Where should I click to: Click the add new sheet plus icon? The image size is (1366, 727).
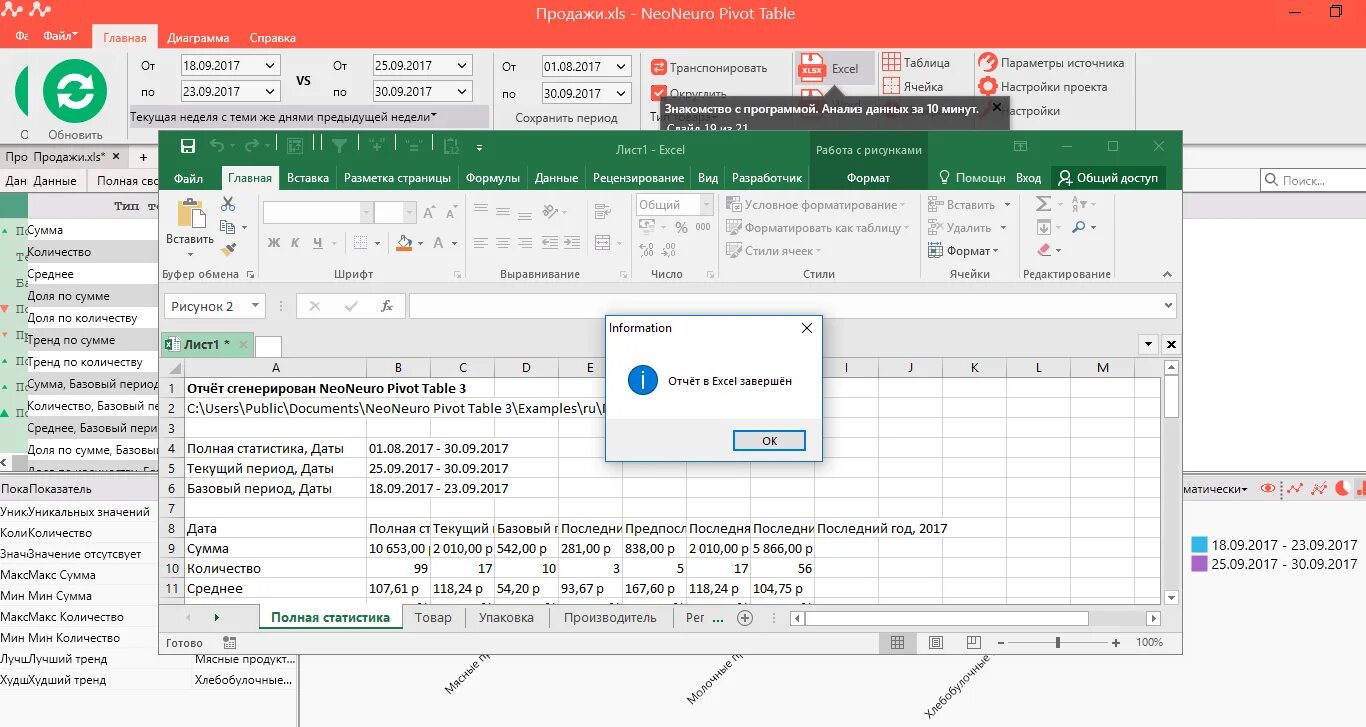tap(745, 618)
